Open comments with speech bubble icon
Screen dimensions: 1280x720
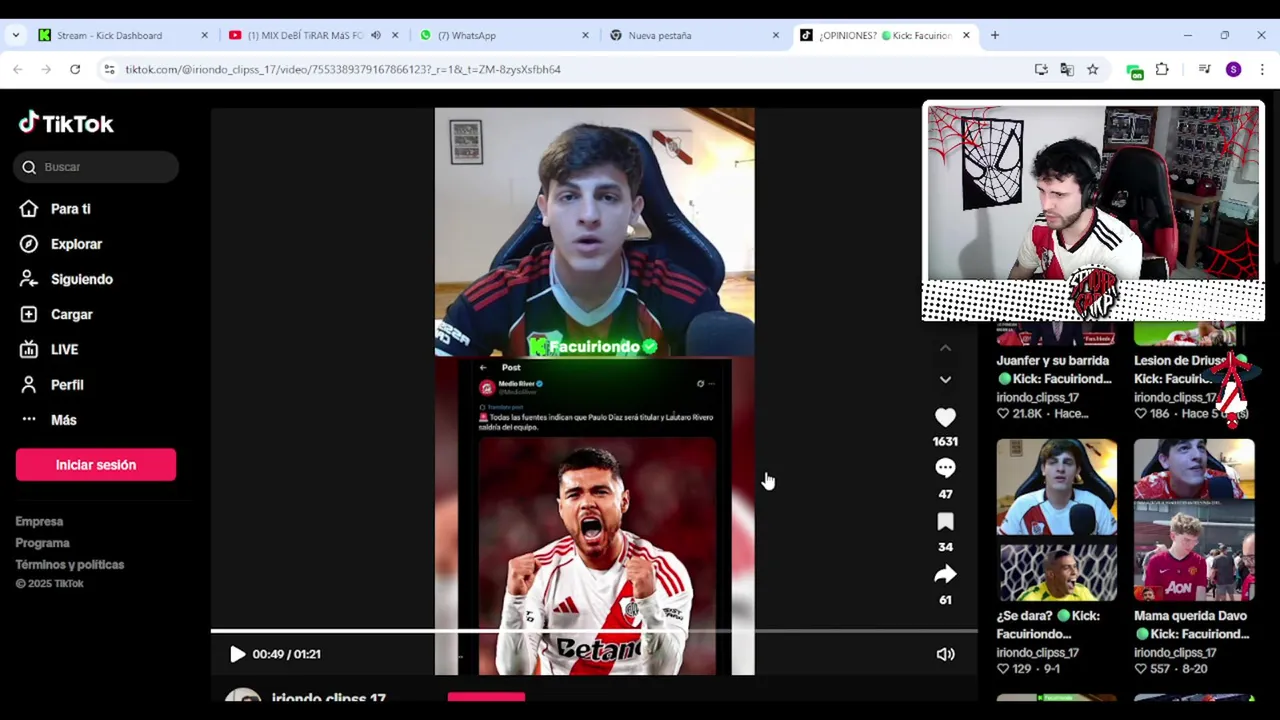click(x=945, y=468)
